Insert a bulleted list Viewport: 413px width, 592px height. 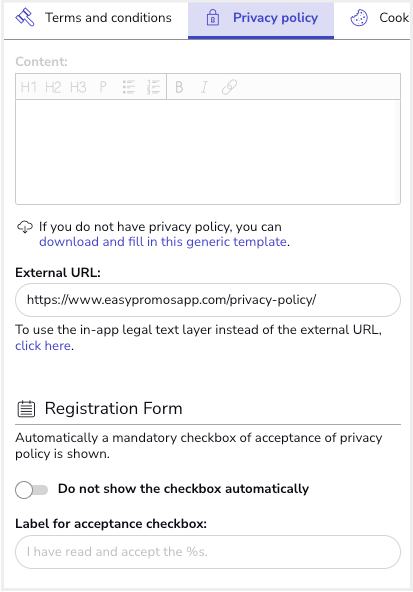click(x=129, y=87)
